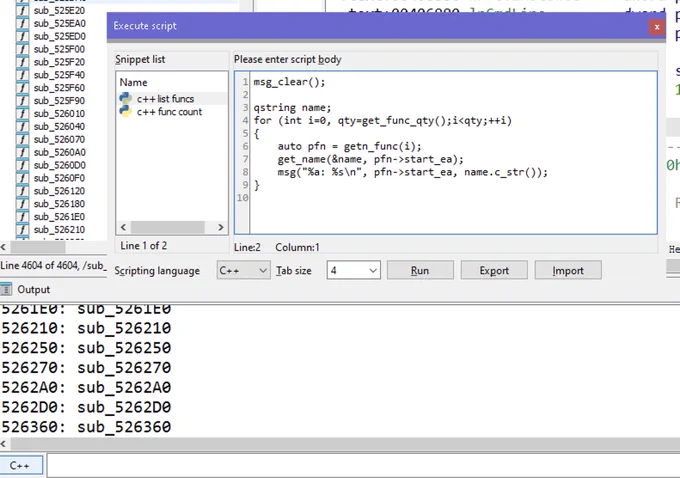Image resolution: width=680 pixels, height=478 pixels.
Task: Select the 'c++ func count' snippet
Action: 169,112
